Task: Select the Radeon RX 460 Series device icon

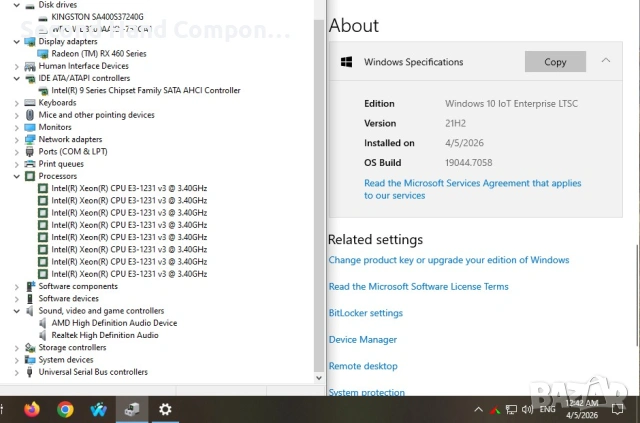Action: coord(43,53)
